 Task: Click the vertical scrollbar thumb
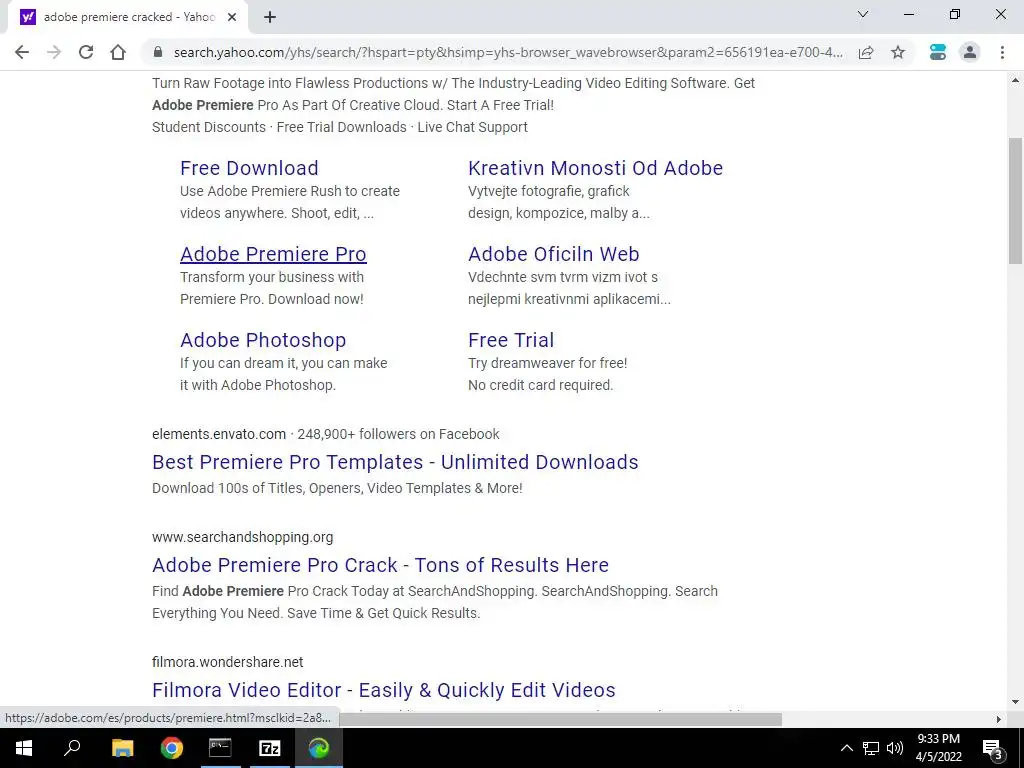(x=1015, y=200)
